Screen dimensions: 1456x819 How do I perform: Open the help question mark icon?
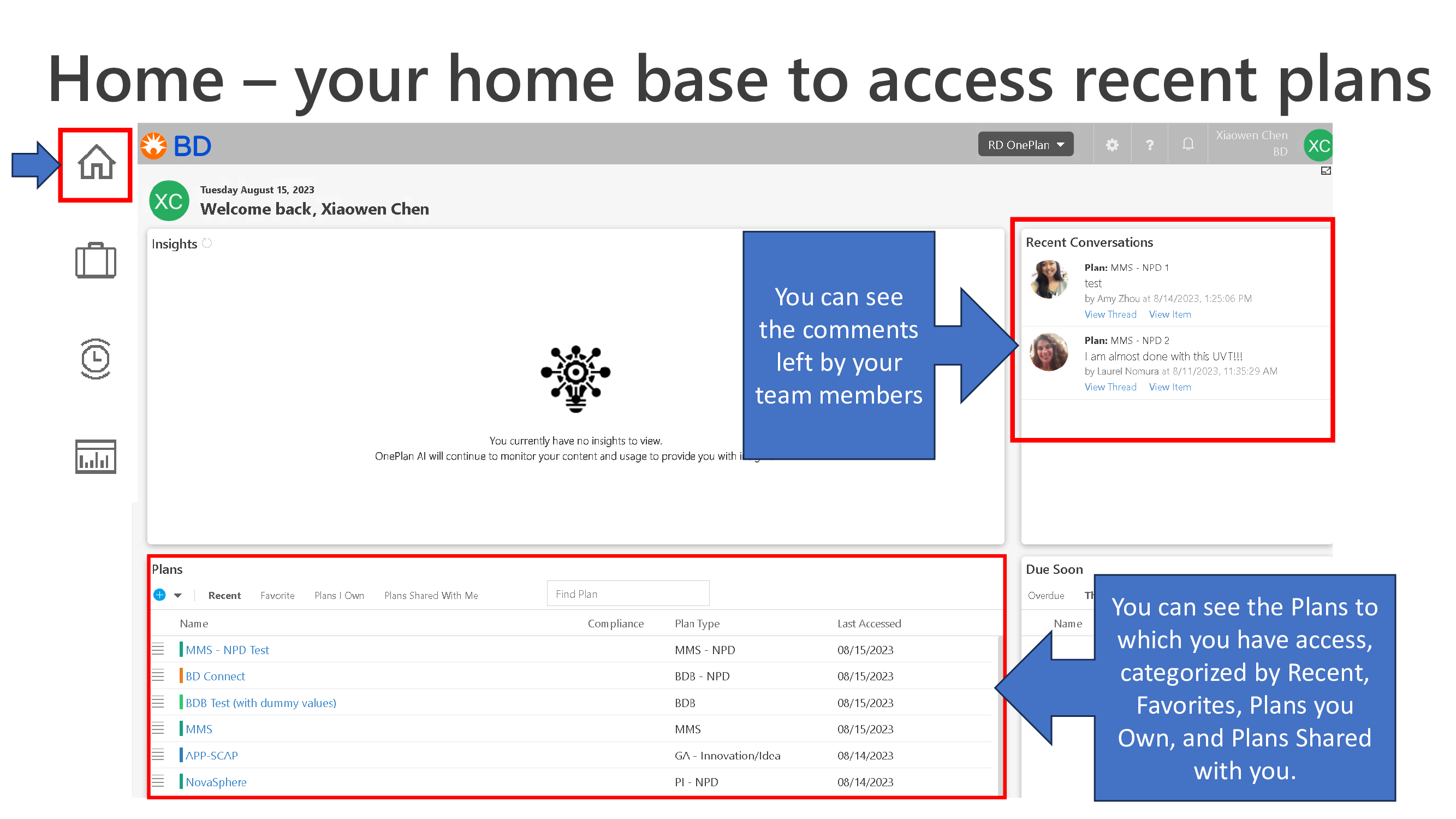[x=1149, y=145]
